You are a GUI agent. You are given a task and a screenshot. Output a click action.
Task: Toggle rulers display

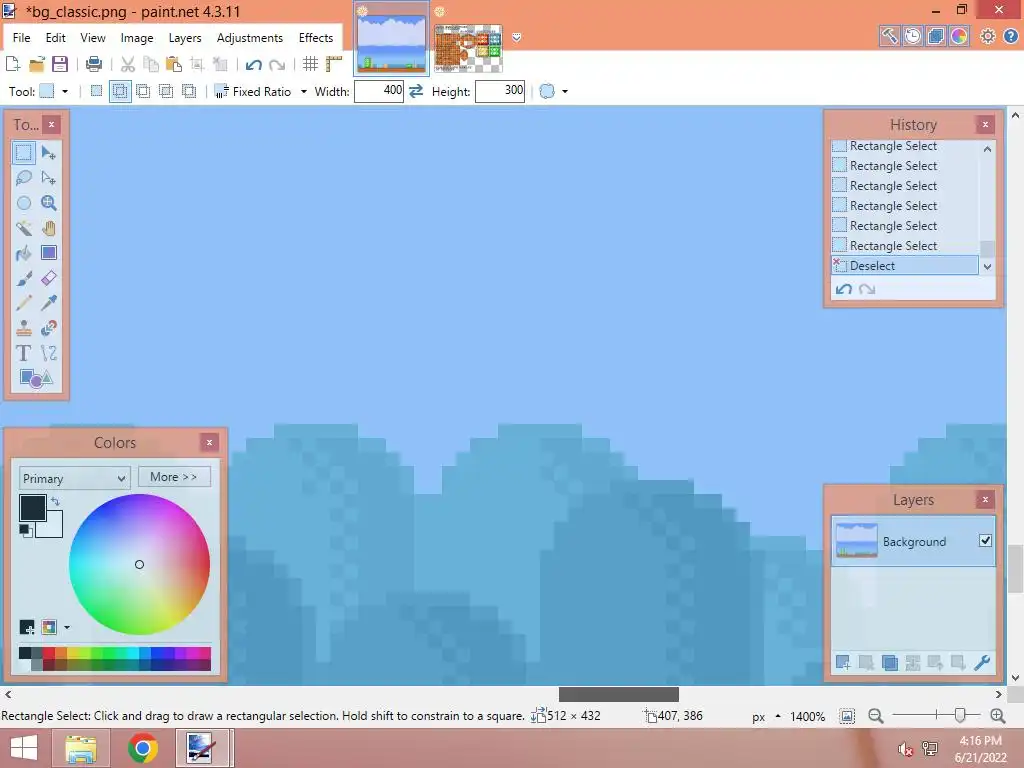coord(334,64)
